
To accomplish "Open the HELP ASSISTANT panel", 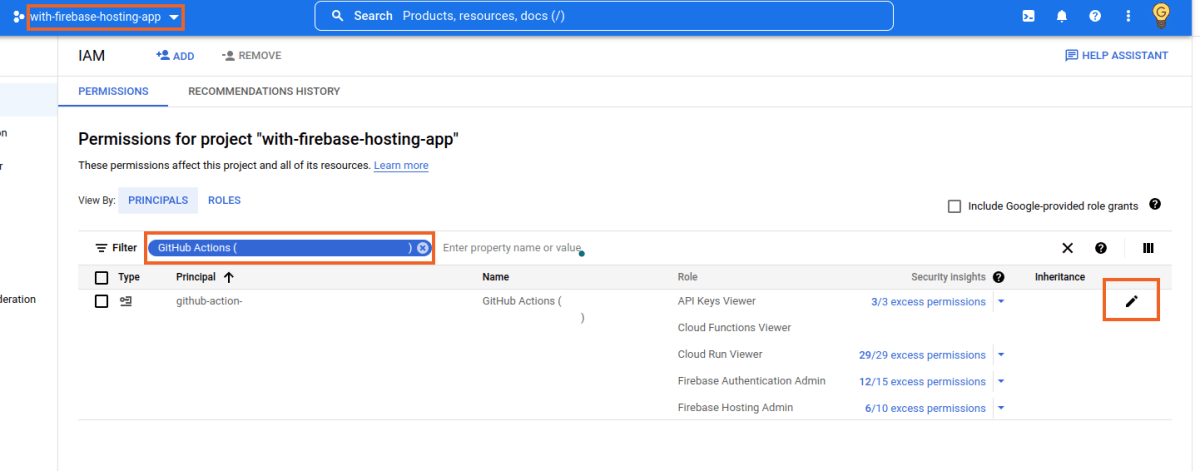I will click(x=1116, y=56).
